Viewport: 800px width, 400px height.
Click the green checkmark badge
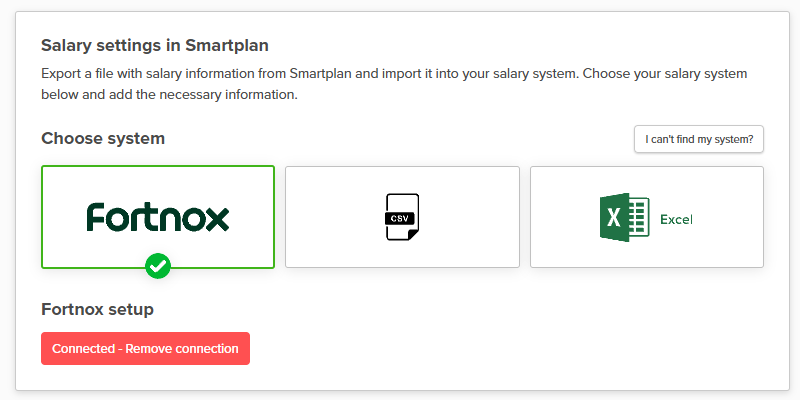(x=158, y=266)
